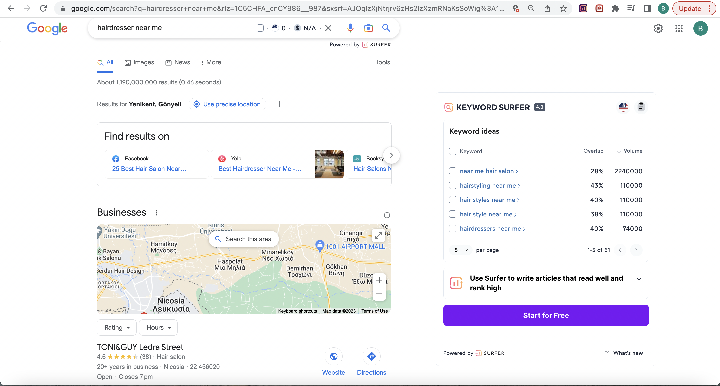Expand the Use Surfer to write articles panel
This screenshot has height=386, width=720.
[639, 279]
